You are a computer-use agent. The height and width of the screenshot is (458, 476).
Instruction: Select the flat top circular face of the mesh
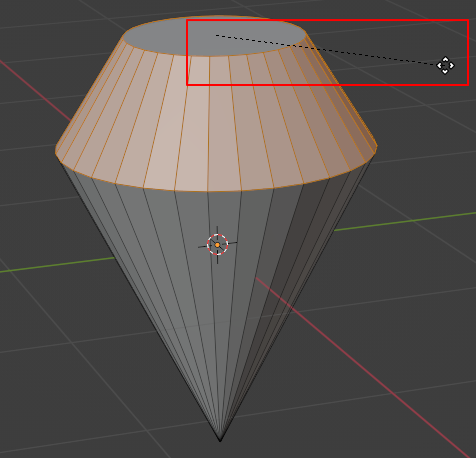215,36
